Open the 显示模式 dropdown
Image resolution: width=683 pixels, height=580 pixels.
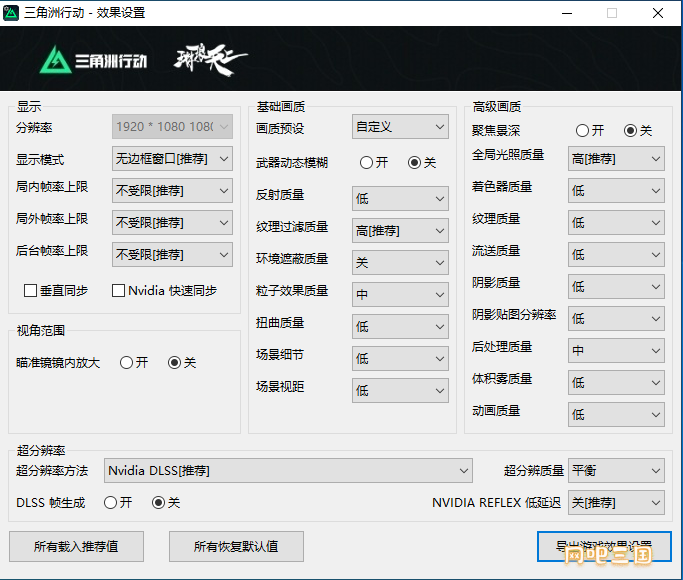tap(172, 158)
